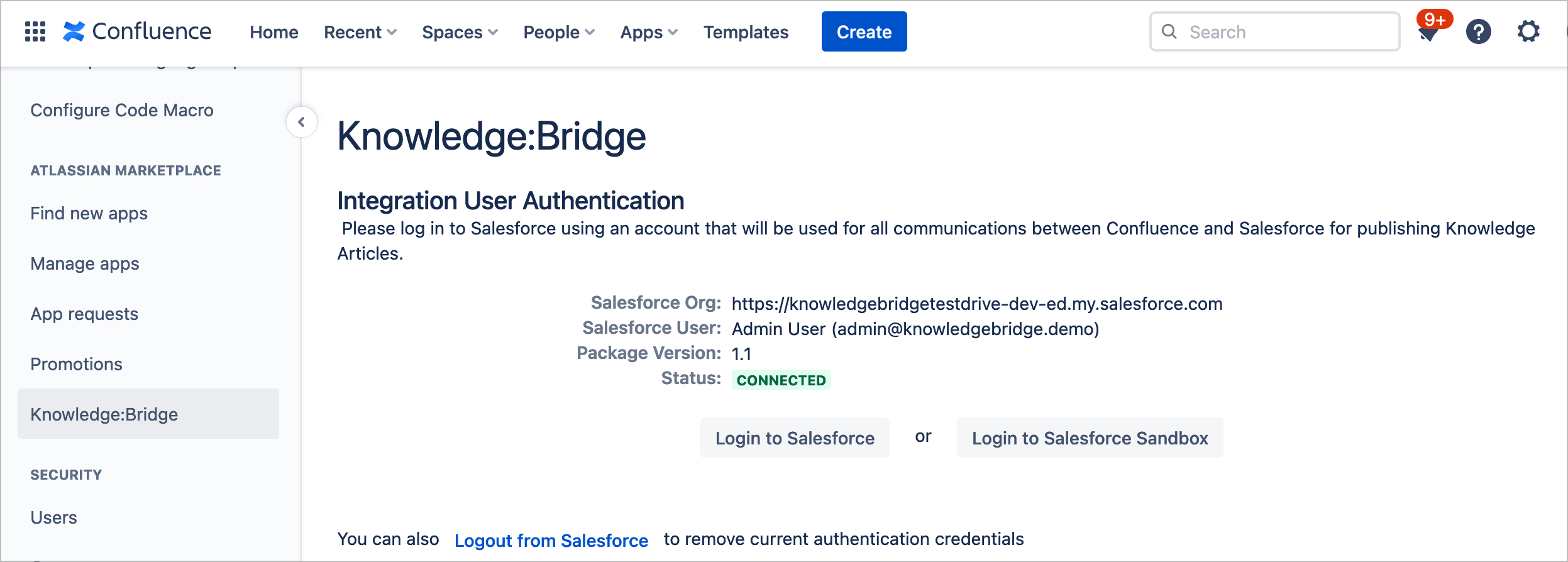Image resolution: width=1568 pixels, height=562 pixels.
Task: Go to Home in the top navigation
Action: (273, 32)
